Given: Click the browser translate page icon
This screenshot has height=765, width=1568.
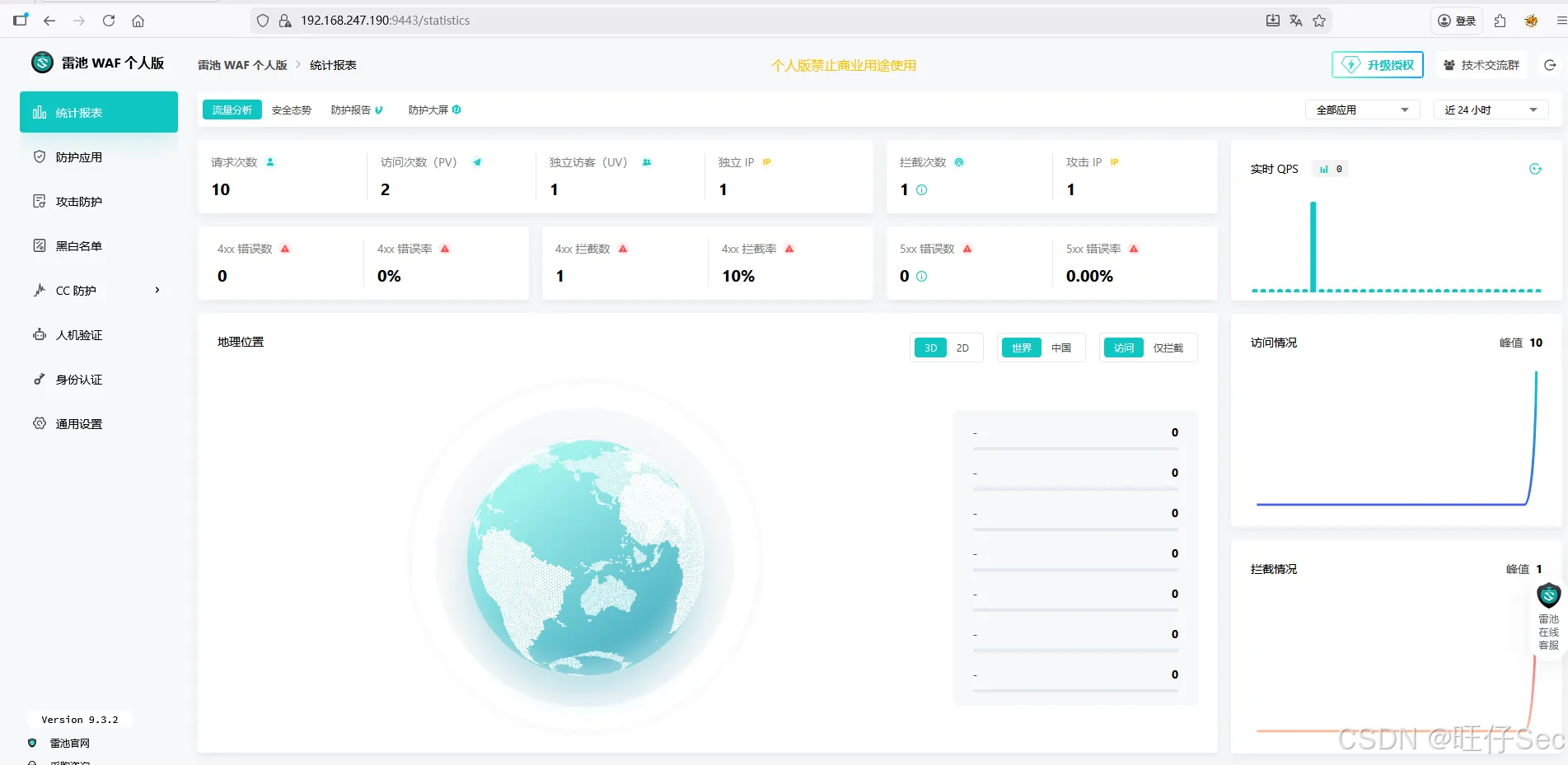Looking at the screenshot, I should pyautogui.click(x=1295, y=21).
